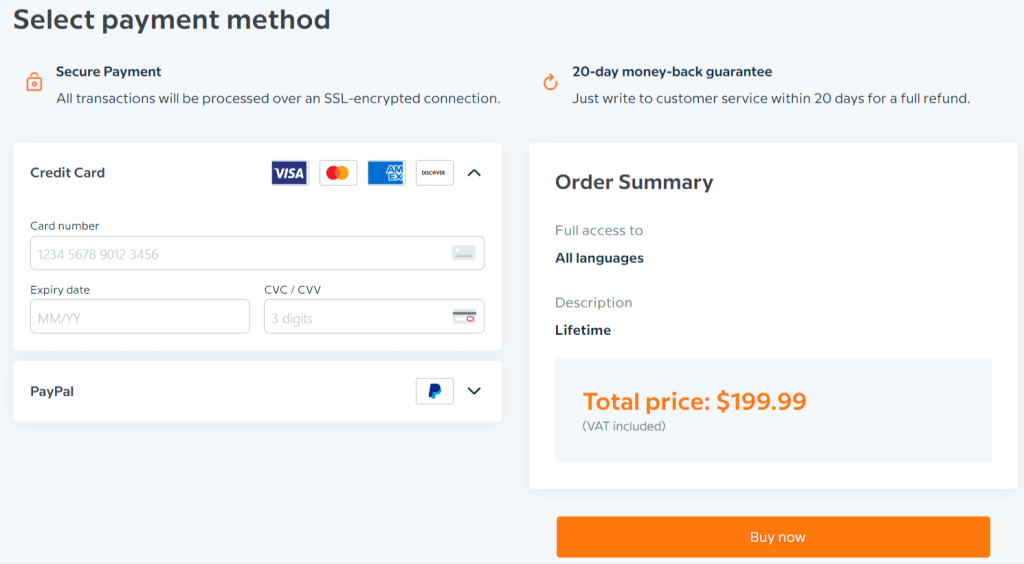Viewport: 1024px width, 564px height.
Task: Collapse the Credit Card section chevron
Action: (474, 173)
